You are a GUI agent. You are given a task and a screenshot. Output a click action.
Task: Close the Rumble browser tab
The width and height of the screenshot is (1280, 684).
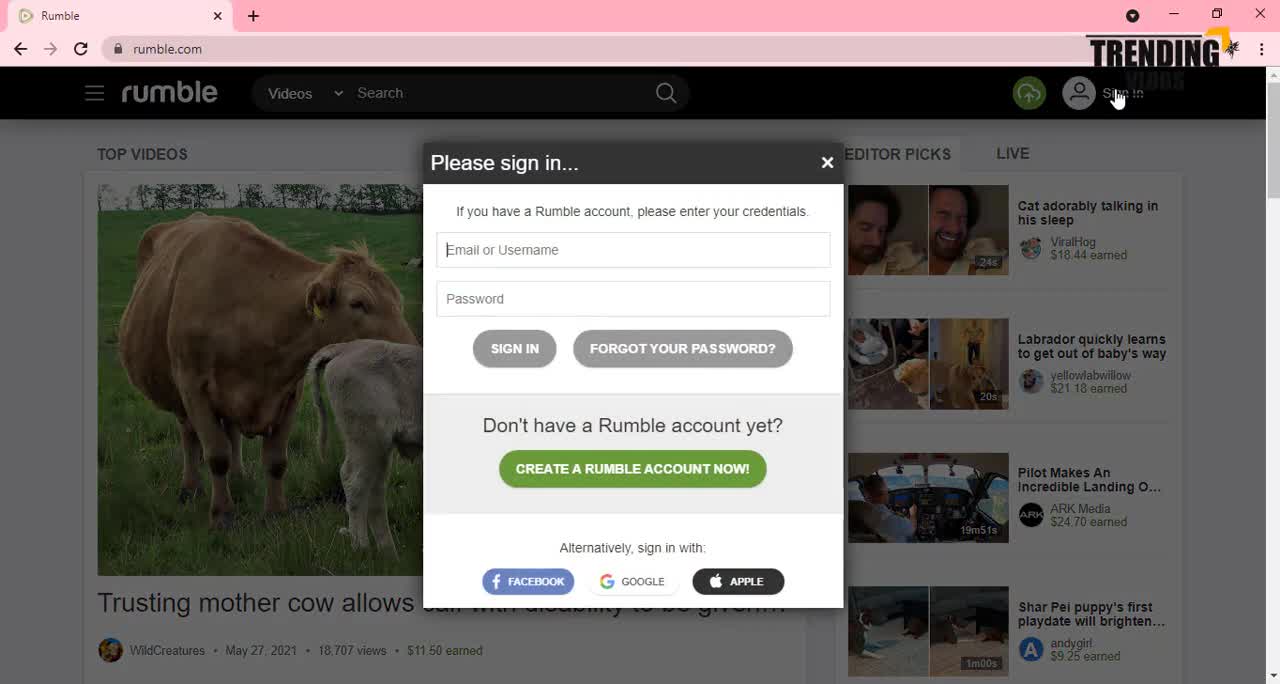[x=218, y=16]
